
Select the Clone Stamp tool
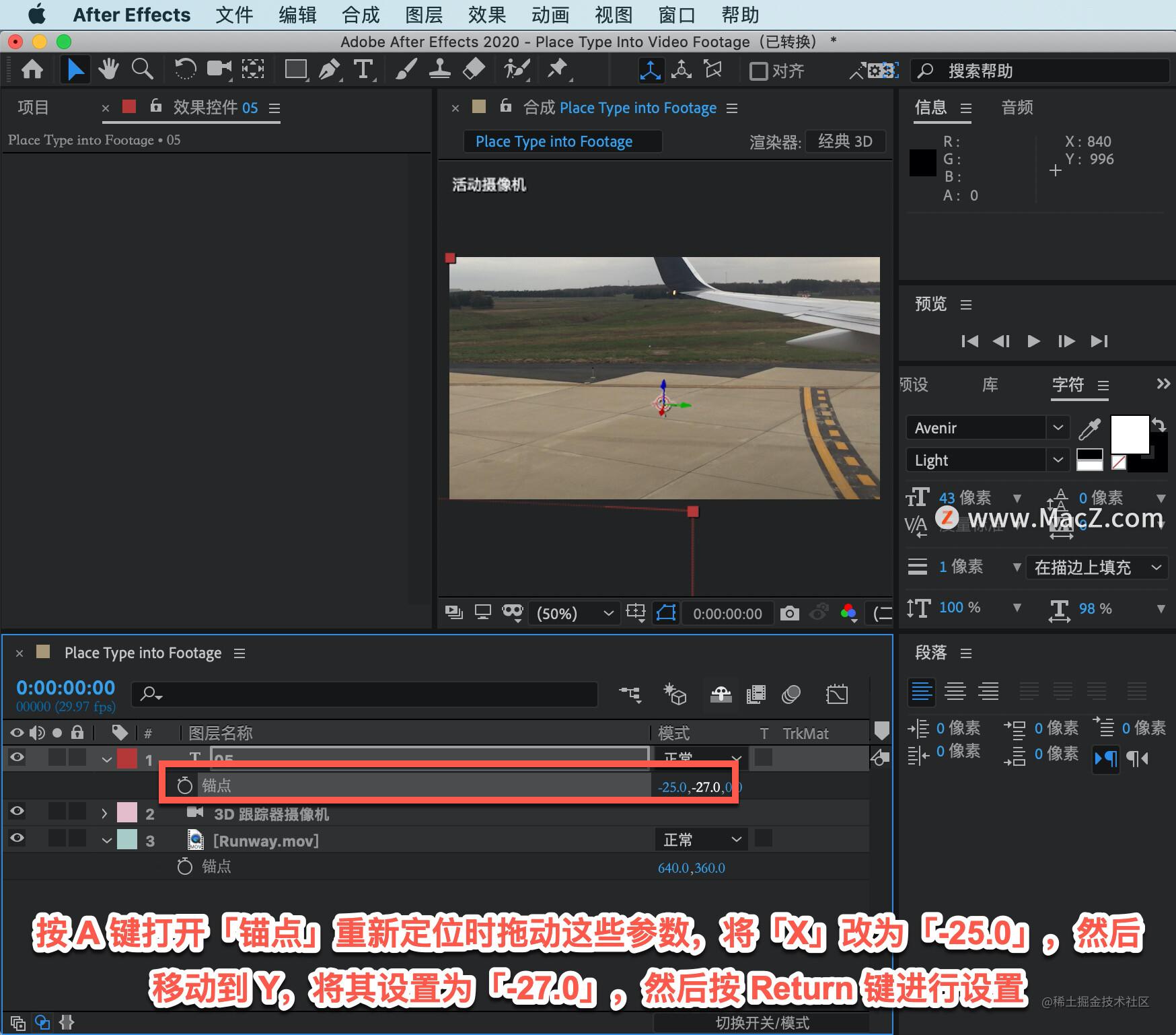click(439, 69)
